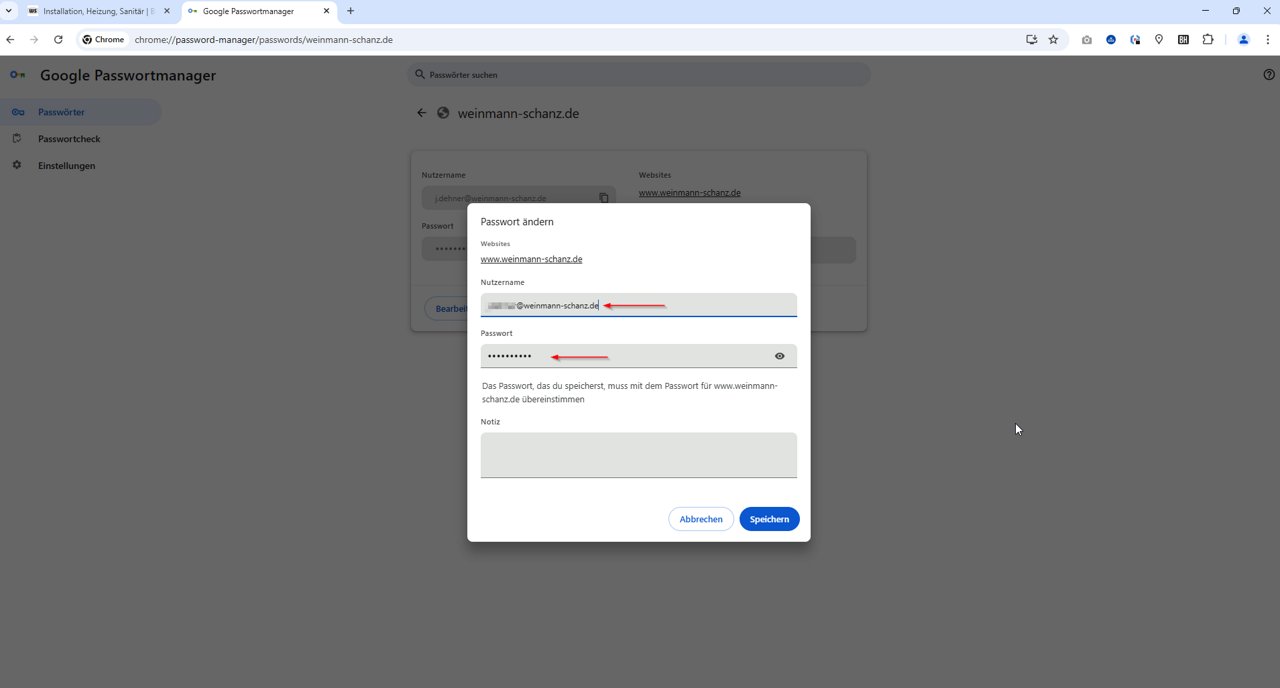Screen dimensions: 1280x688
Task: Show password with the eye icon
Action: point(779,356)
